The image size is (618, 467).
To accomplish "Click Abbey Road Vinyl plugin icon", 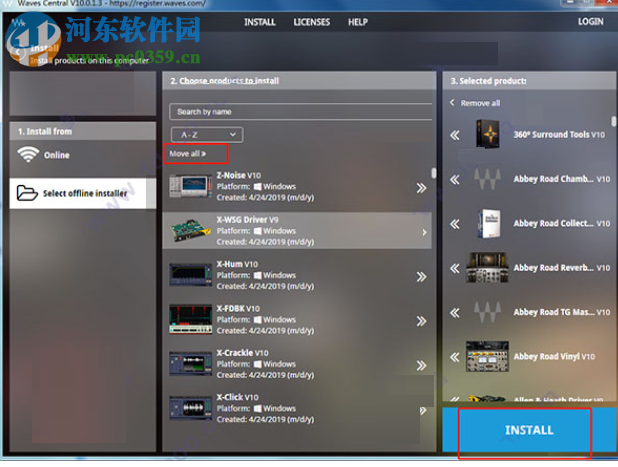I will click(487, 356).
